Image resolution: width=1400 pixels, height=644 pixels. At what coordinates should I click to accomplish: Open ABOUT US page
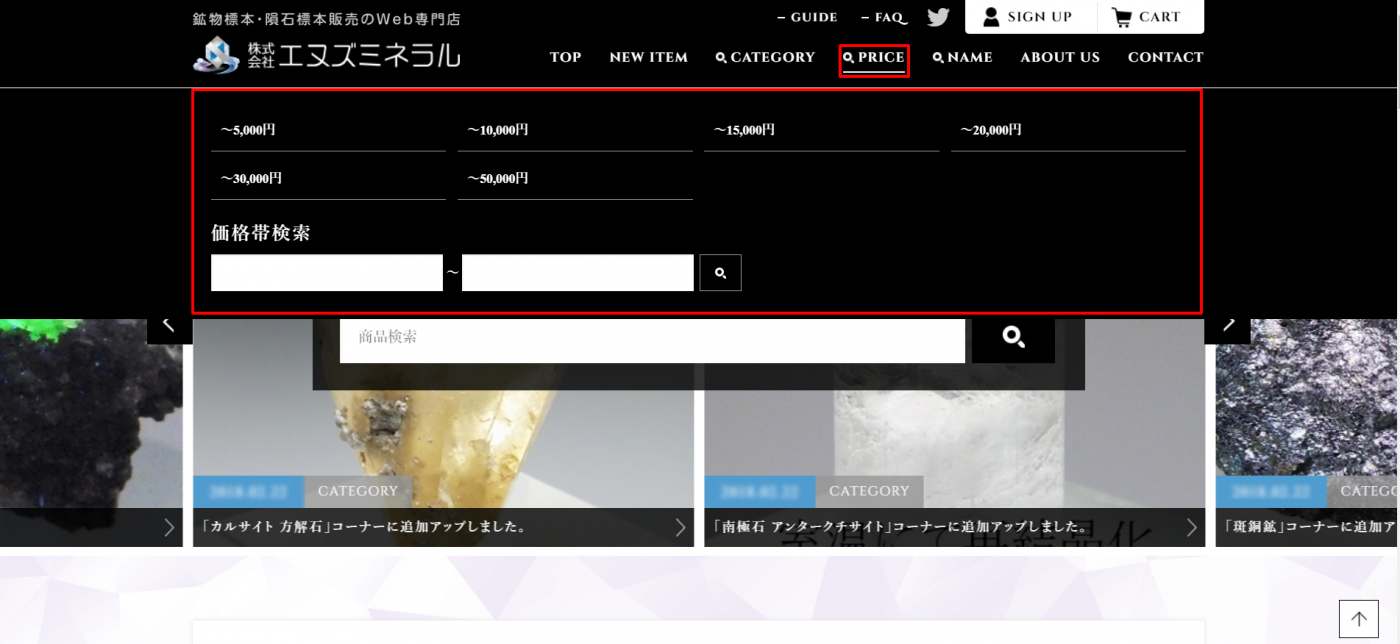(x=1060, y=58)
